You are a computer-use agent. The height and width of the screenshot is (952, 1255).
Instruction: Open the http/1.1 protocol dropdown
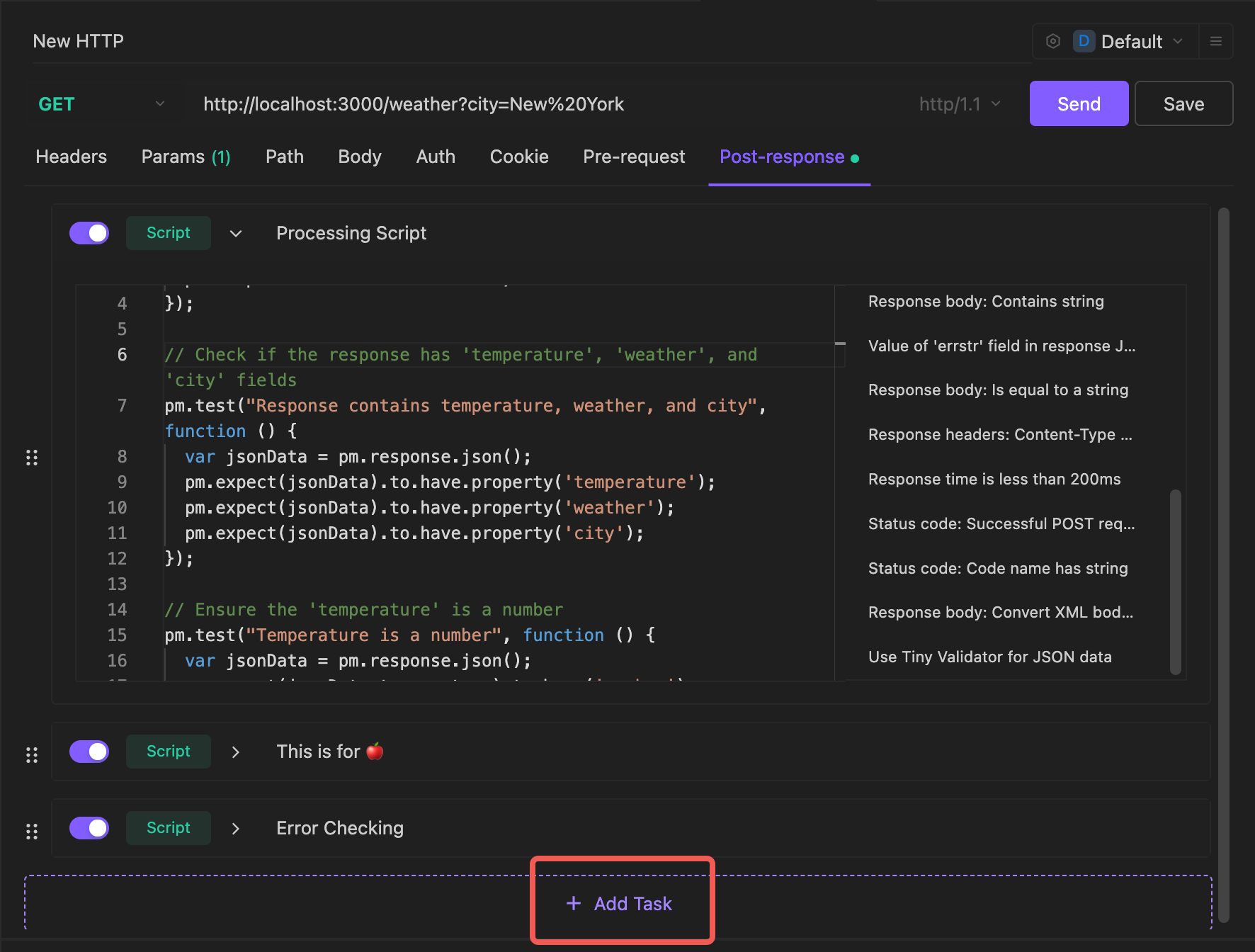coord(960,104)
